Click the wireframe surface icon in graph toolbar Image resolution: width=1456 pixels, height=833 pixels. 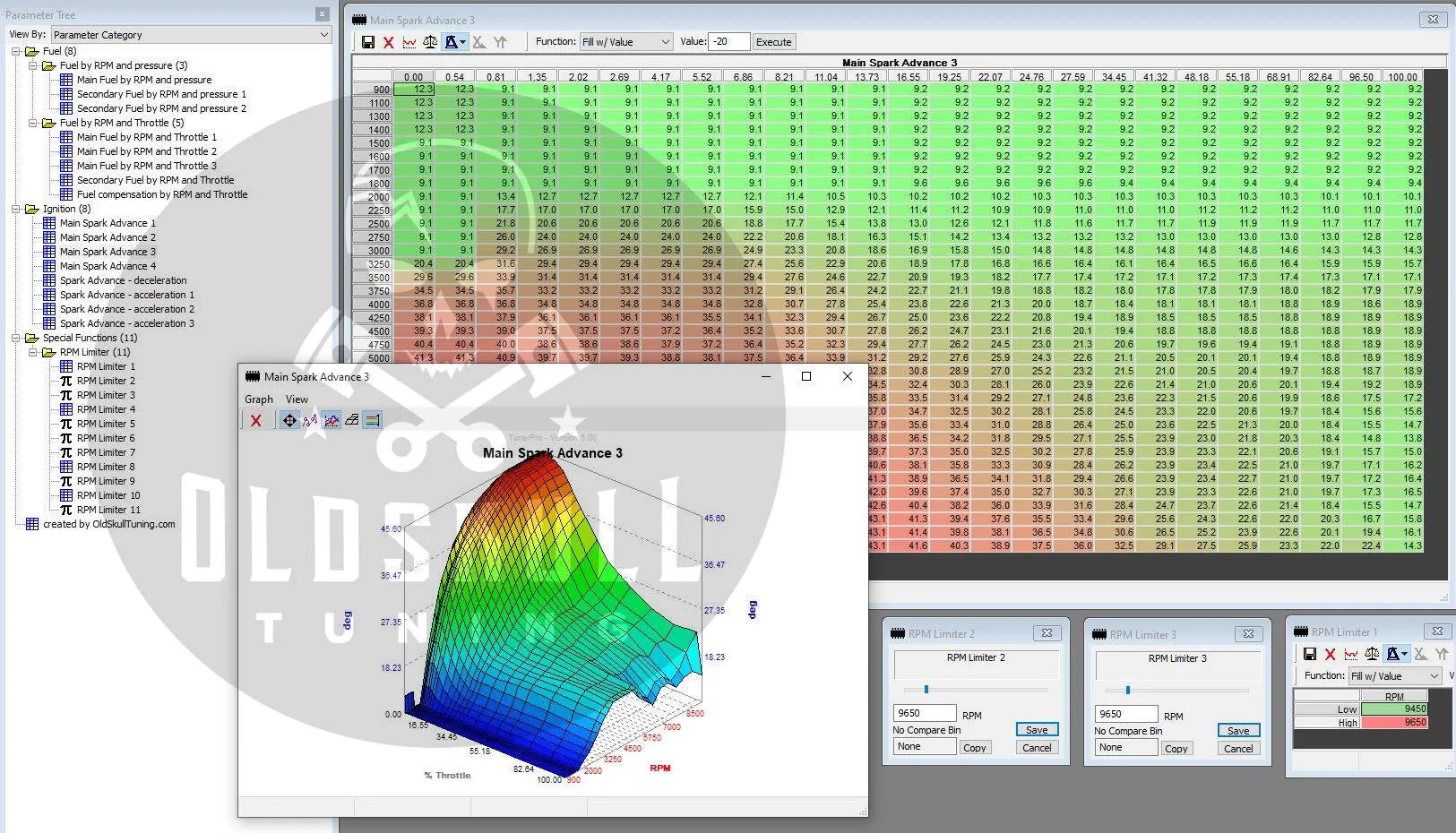(352, 420)
